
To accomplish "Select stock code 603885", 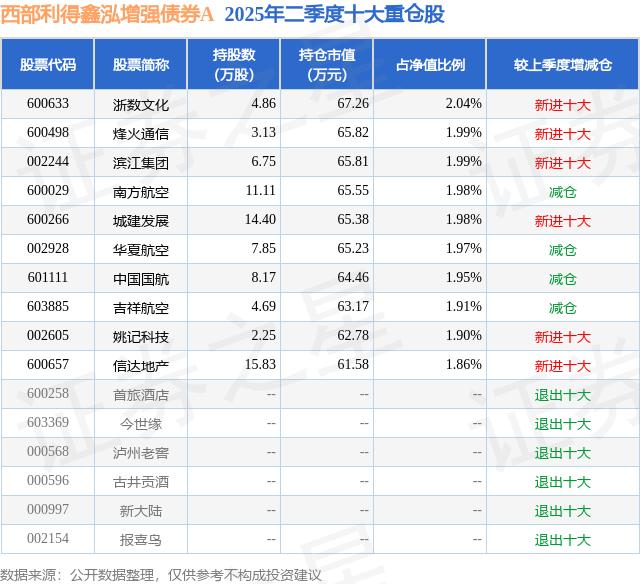I will 48,306.
